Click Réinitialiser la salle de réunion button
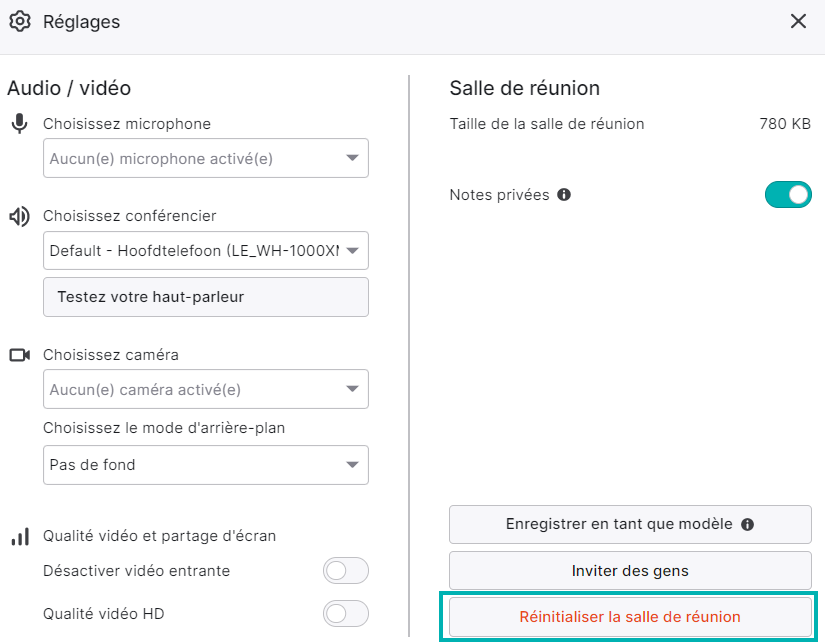This screenshot has height=644, width=825. pyautogui.click(x=630, y=617)
